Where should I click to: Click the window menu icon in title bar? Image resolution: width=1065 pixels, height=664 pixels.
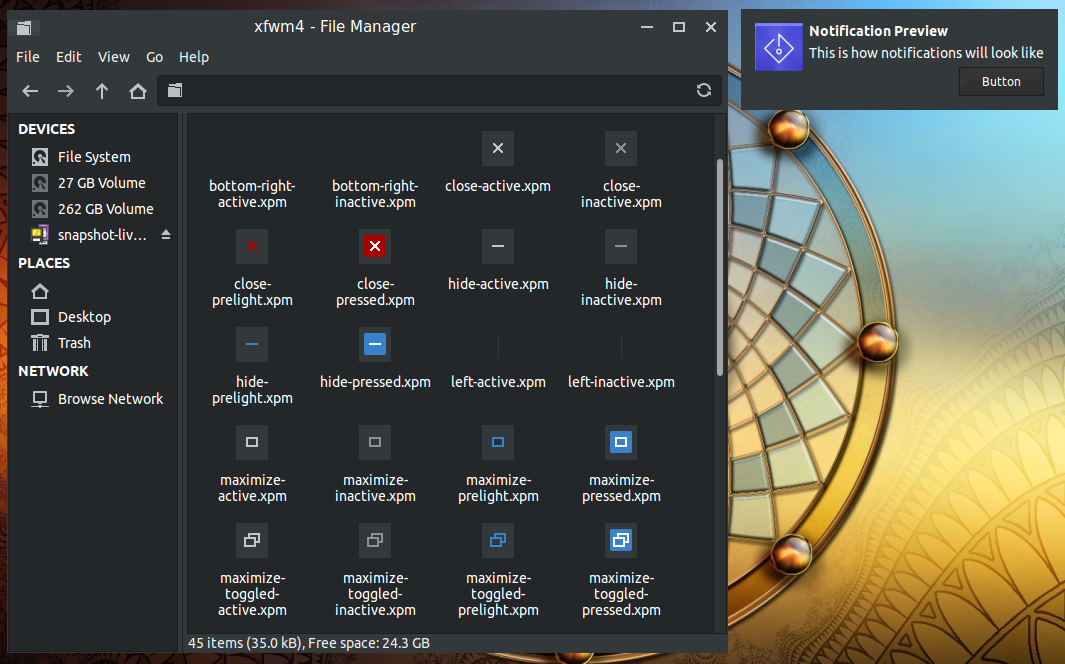(24, 27)
